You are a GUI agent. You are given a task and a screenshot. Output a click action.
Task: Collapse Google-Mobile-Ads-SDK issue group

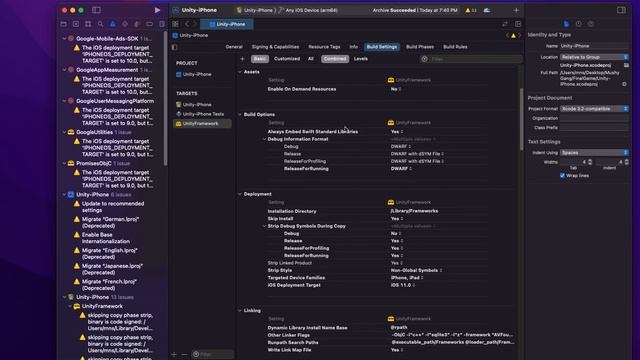(64, 39)
